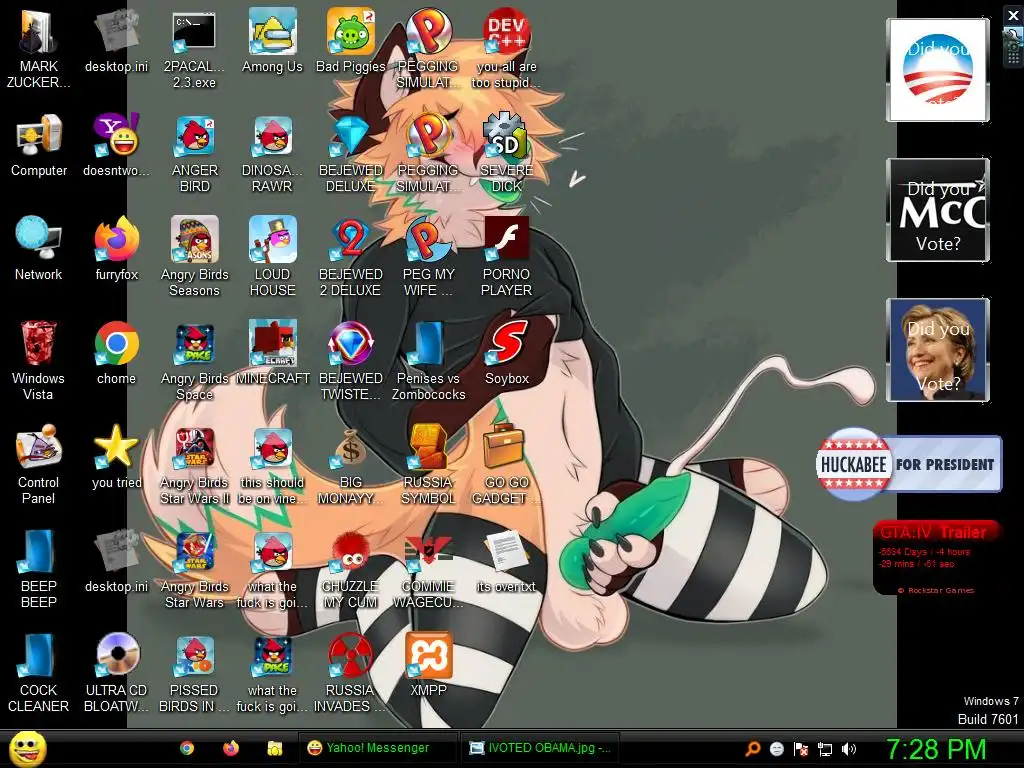
Task: Launch the PISSED BIRDS IN ... shortcut
Action: 194,673
